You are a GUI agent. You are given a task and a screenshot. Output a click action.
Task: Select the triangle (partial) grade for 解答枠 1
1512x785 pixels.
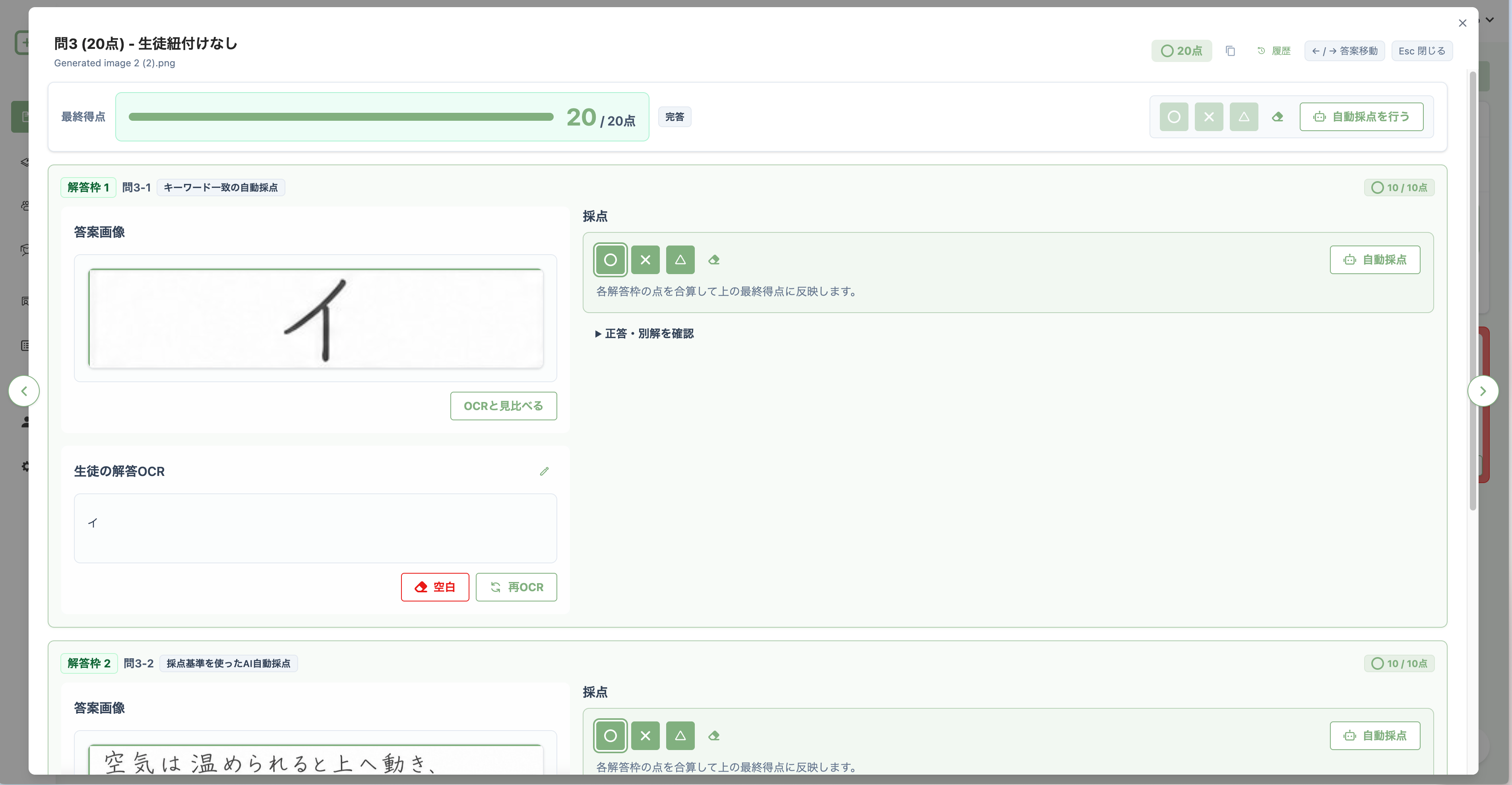click(680, 260)
